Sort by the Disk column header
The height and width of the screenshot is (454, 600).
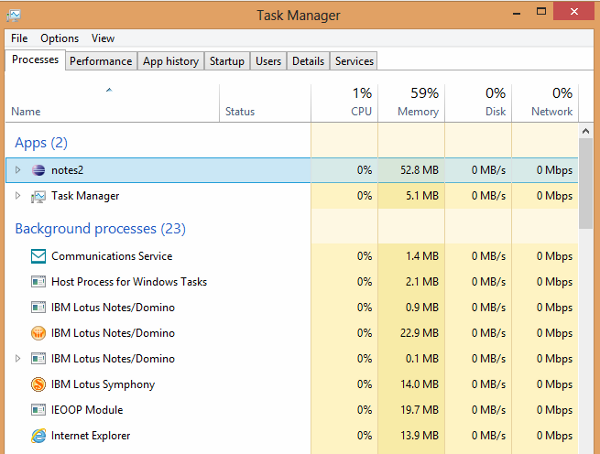point(478,103)
